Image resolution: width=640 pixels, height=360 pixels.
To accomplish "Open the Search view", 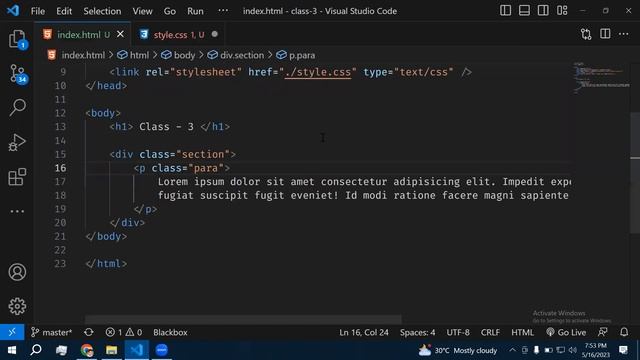I will coord(17,107).
